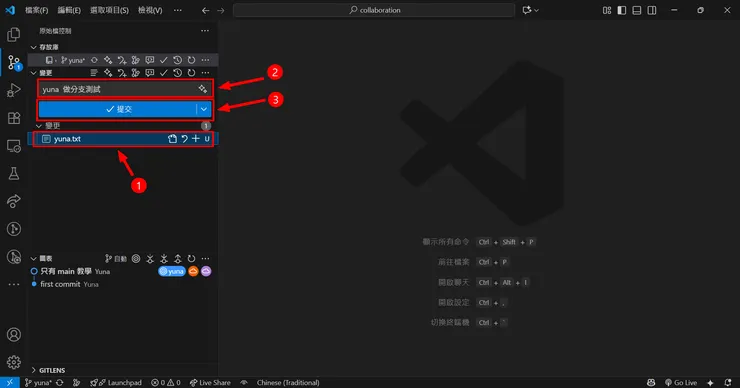Viewport: 740px width, 388px height.
Task: Open the GitLens activity bar icon
Action: coord(14,229)
